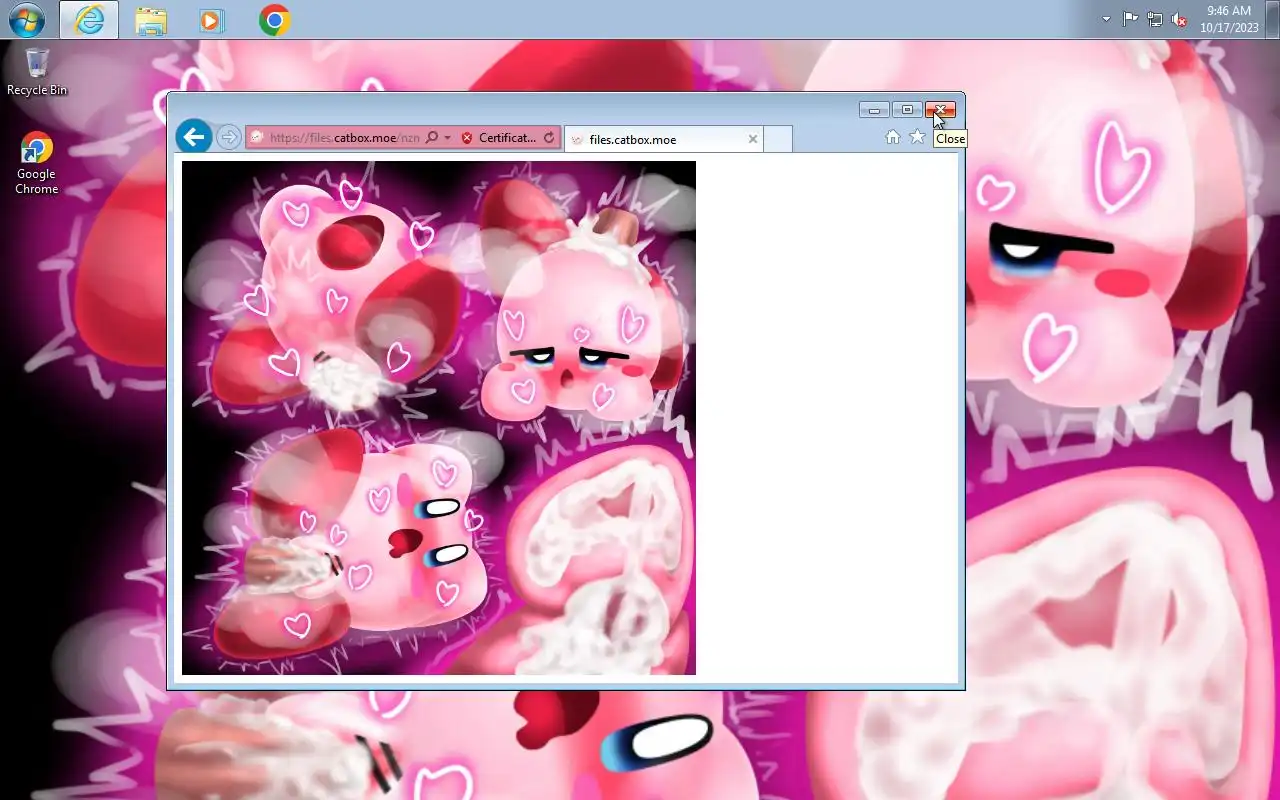The image size is (1280, 800).
Task: Select the files.catbox.moe tab
Action: (x=664, y=139)
